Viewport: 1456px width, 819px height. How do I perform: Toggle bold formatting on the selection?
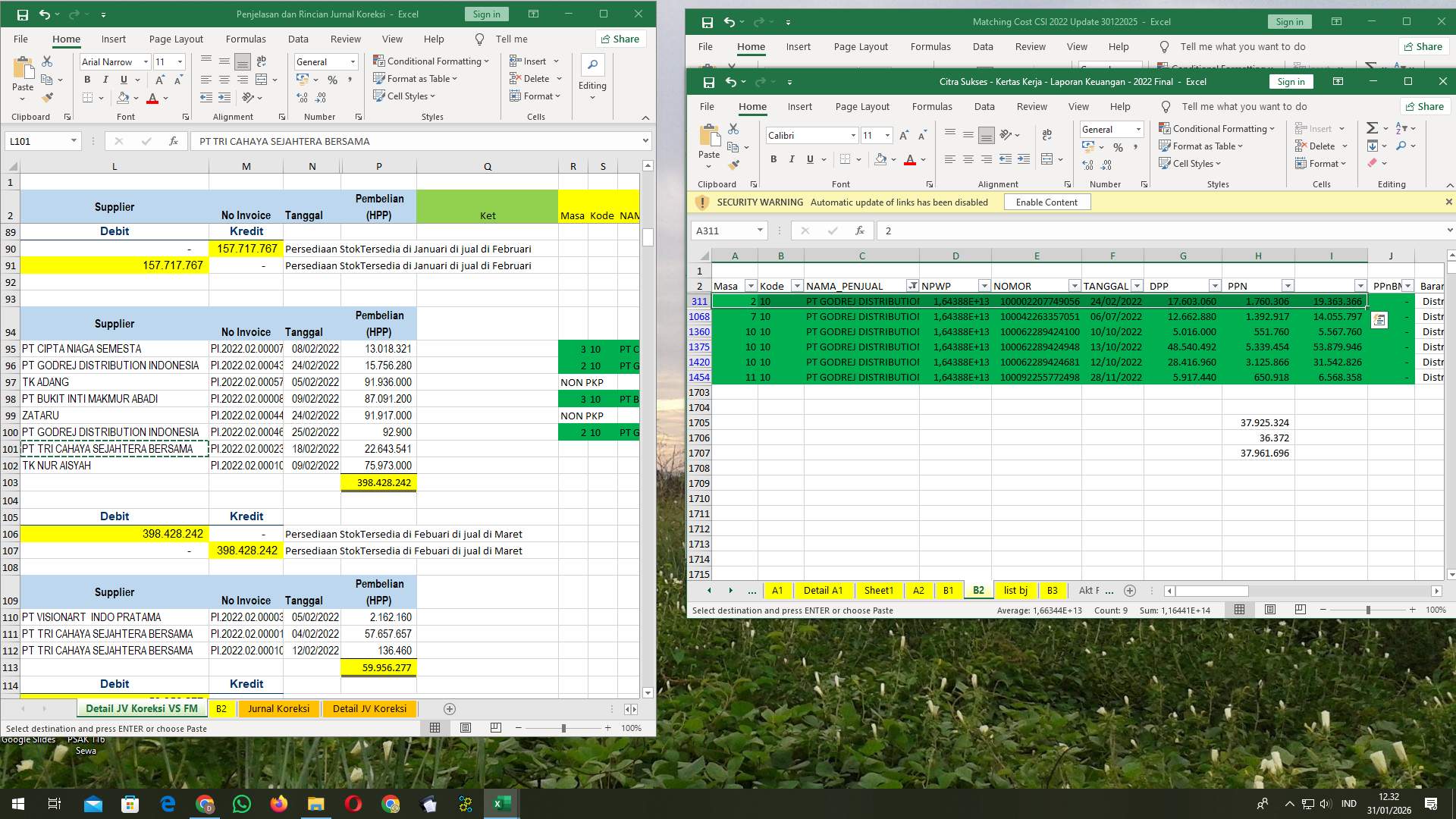(x=773, y=159)
